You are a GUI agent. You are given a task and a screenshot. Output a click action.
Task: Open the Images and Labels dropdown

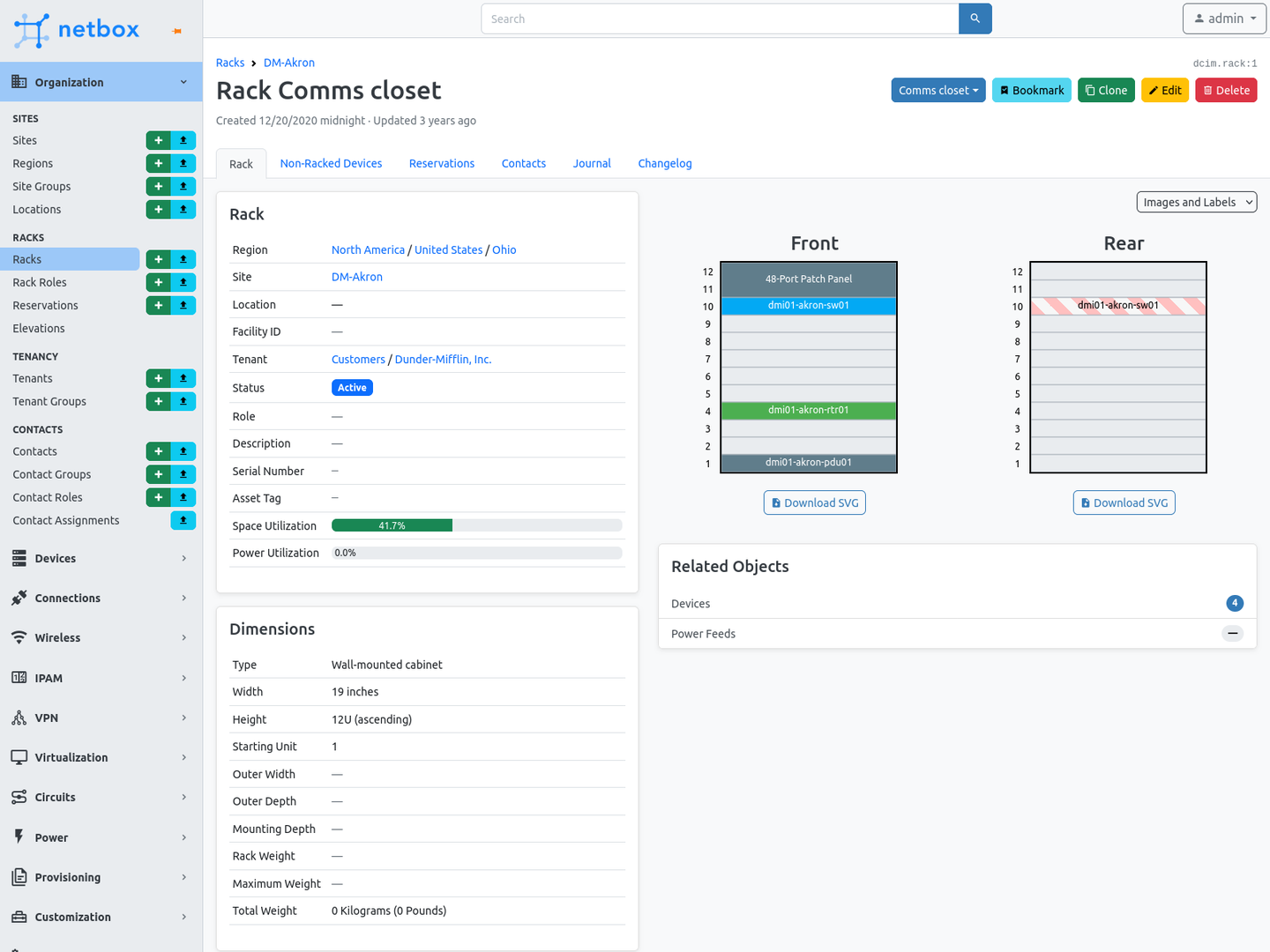coord(1197,202)
